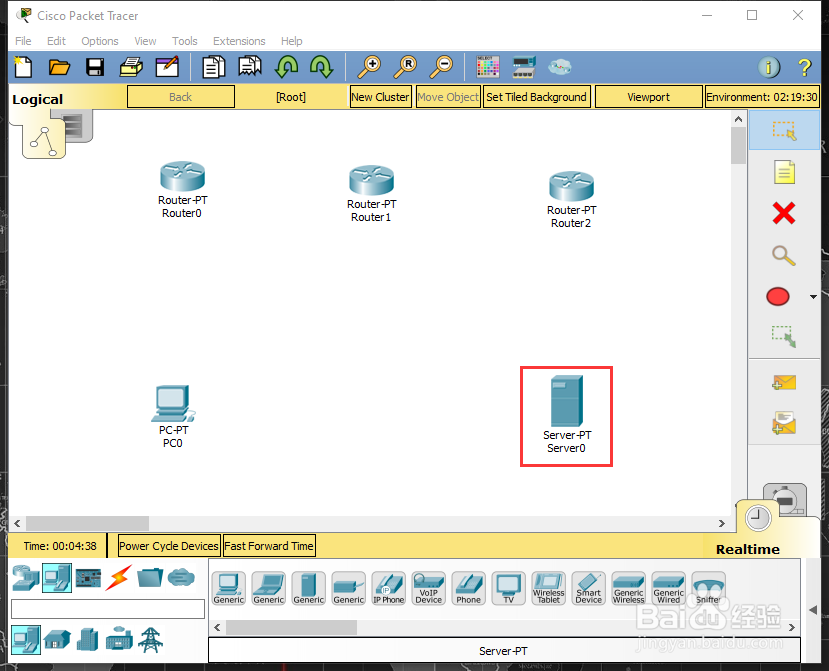Choose the Select tool on right panel

(x=784, y=130)
